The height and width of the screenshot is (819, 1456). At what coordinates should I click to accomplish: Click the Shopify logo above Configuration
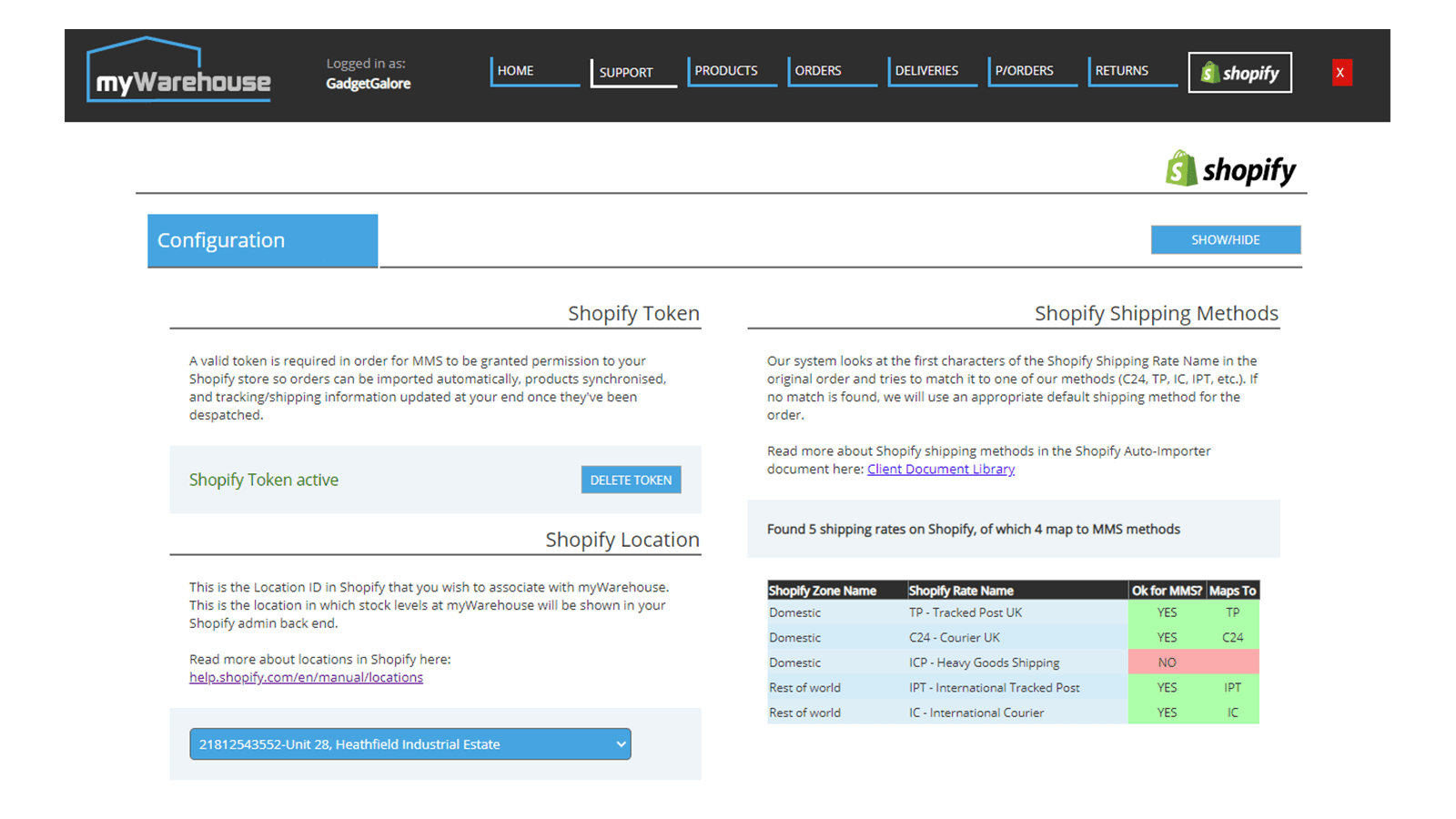(x=1230, y=169)
